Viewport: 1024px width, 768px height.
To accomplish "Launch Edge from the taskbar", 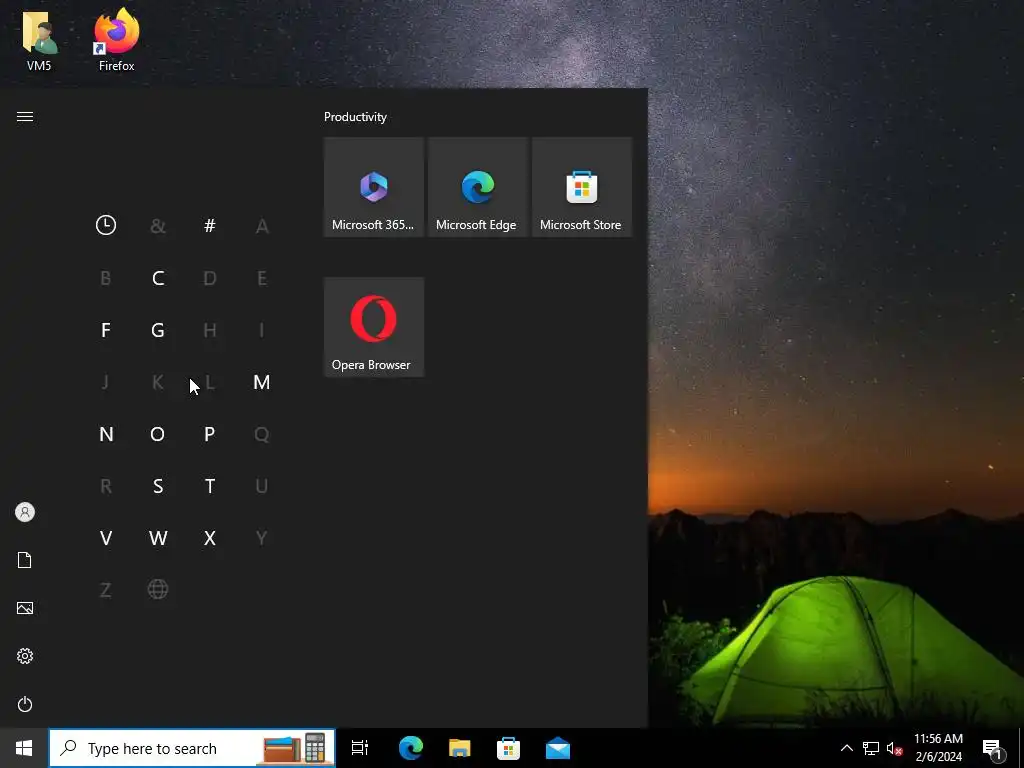I will (x=411, y=748).
